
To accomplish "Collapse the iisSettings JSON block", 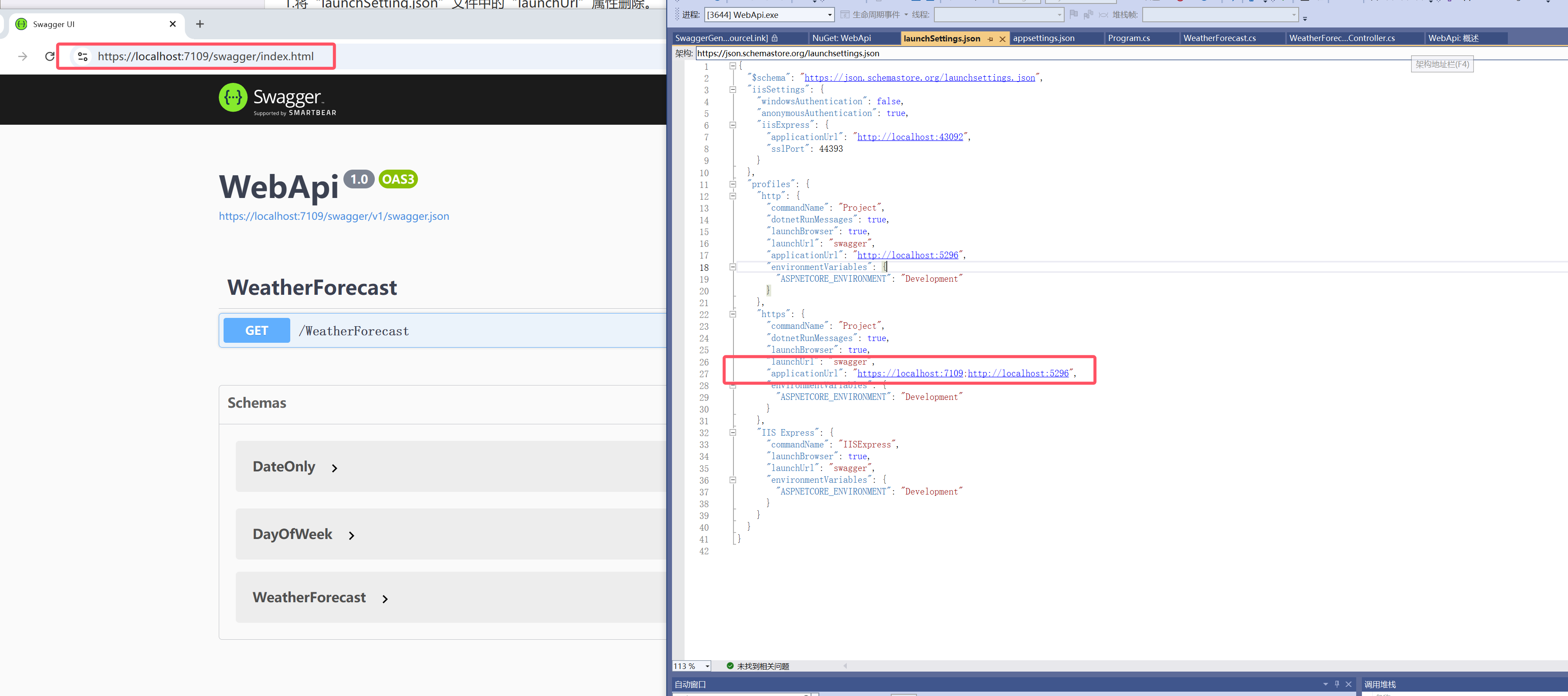I will (733, 89).
